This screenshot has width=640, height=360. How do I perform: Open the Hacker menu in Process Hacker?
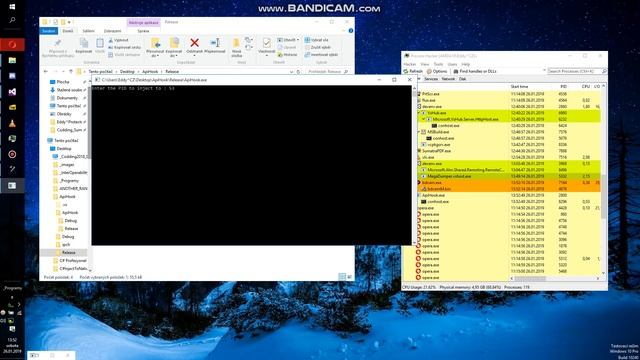pos(409,64)
